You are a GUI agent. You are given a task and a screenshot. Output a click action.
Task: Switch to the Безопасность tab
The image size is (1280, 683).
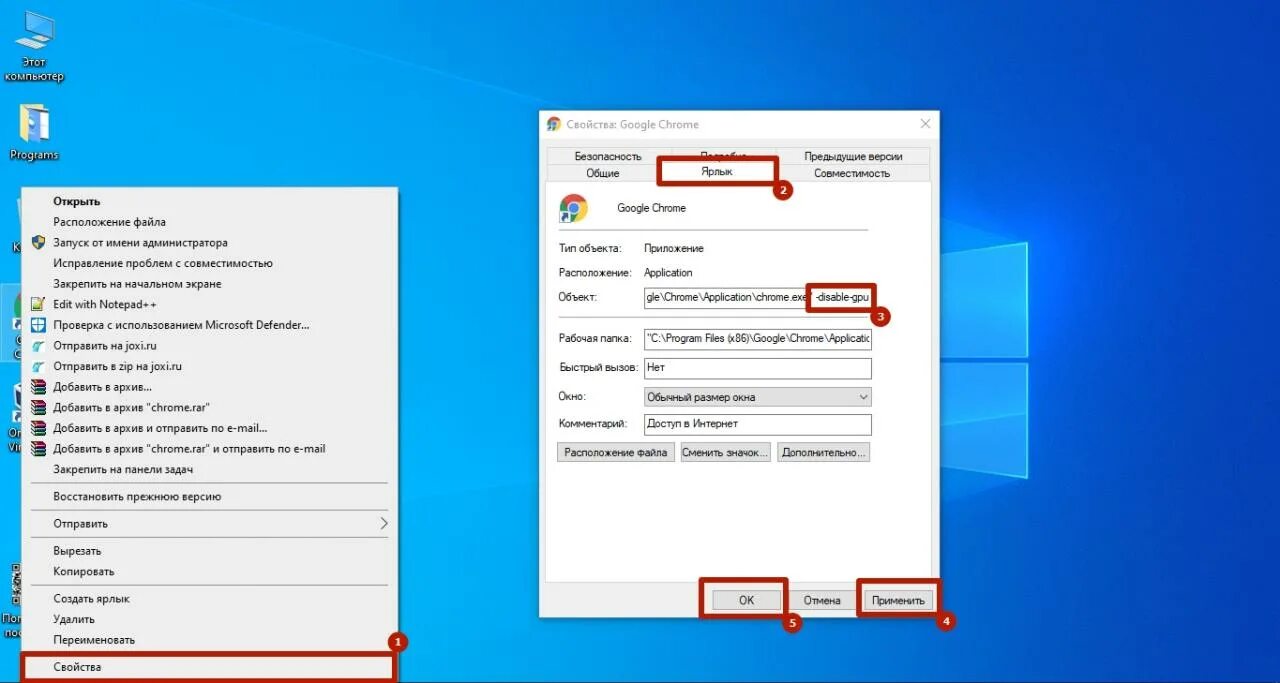coord(608,156)
